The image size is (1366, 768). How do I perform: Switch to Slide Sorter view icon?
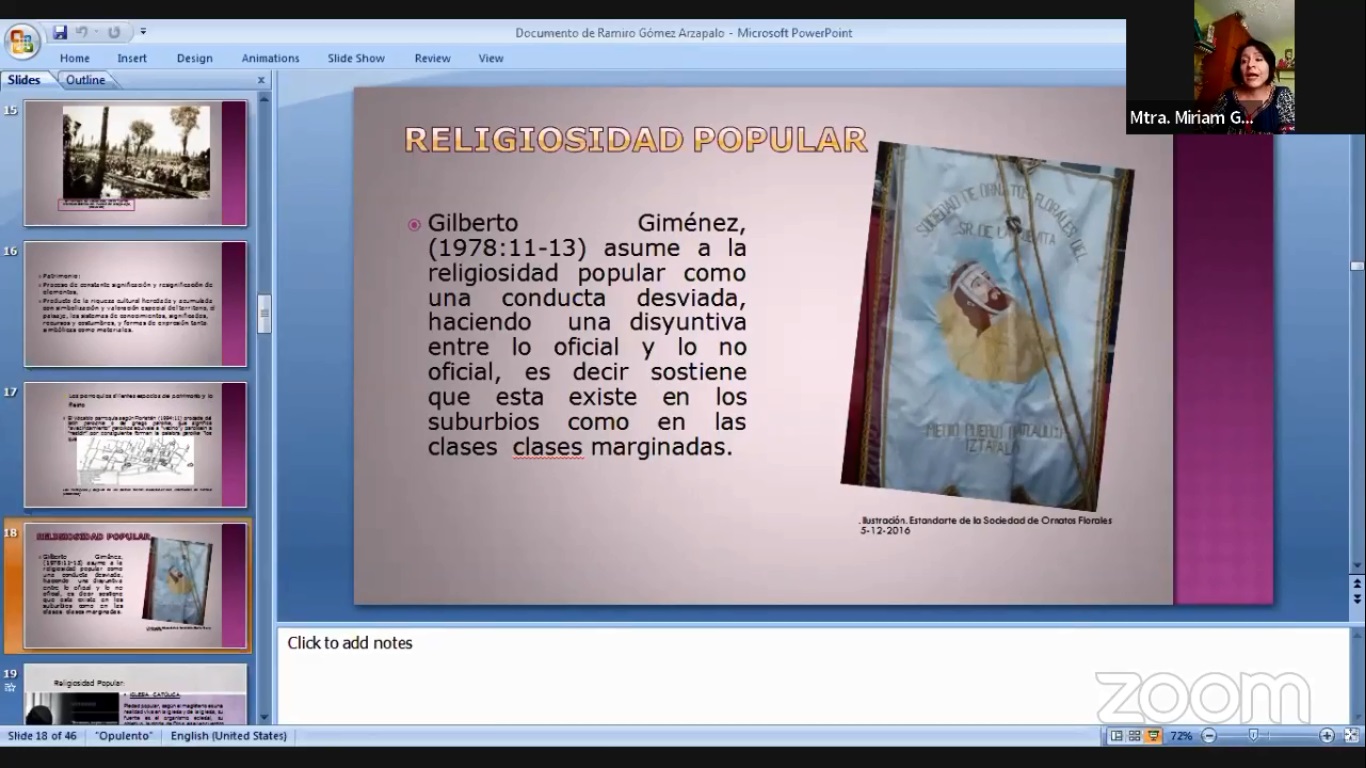1135,736
